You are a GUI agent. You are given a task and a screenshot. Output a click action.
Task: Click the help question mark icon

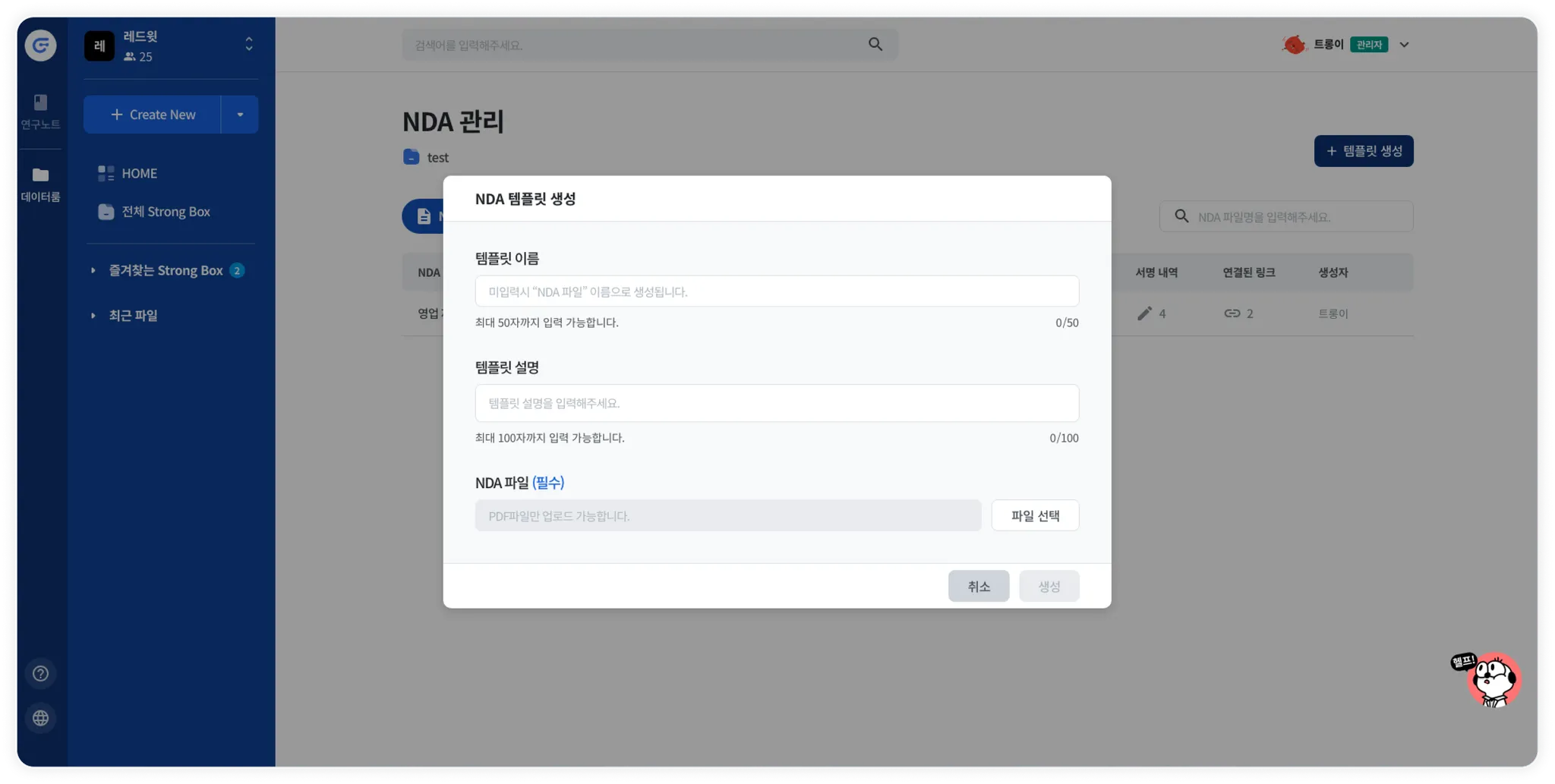(x=40, y=673)
